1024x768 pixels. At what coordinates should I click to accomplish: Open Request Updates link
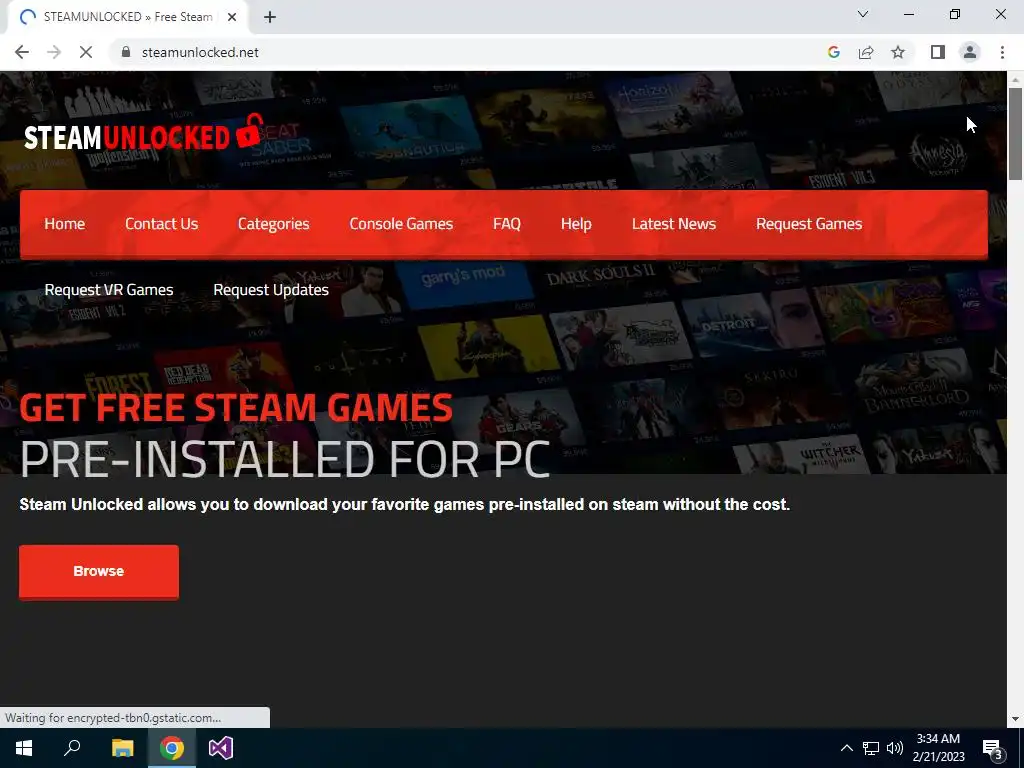coord(271,290)
